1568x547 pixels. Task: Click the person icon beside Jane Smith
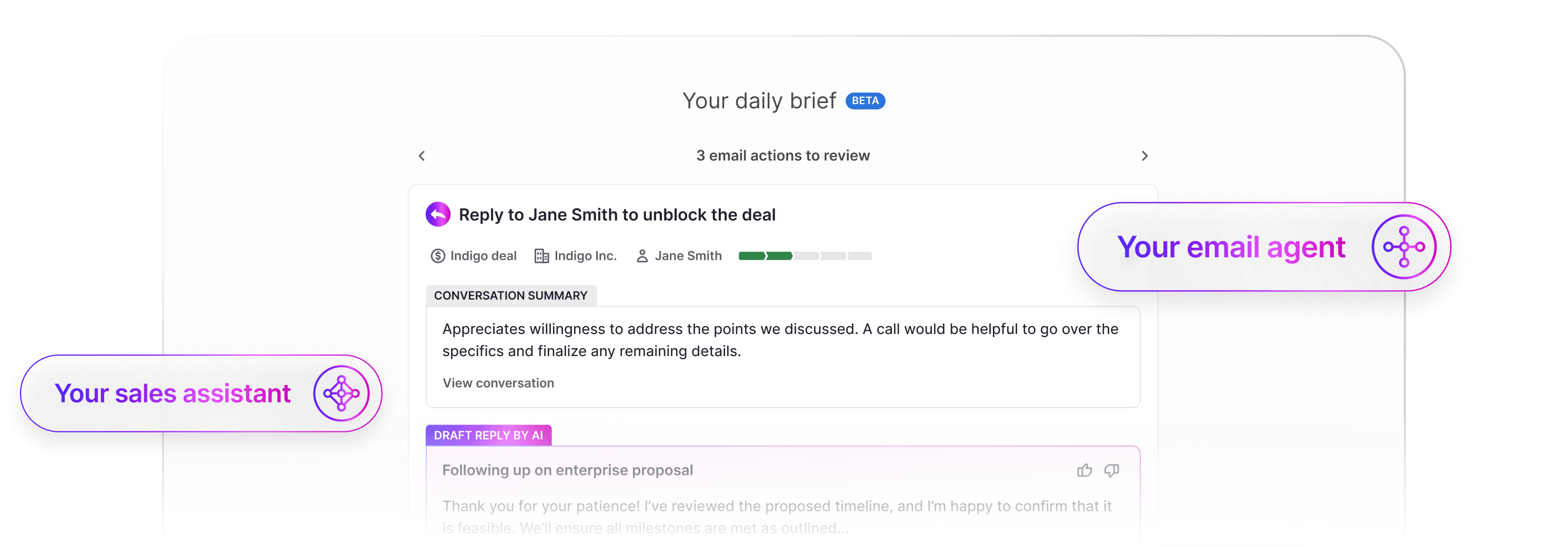(x=641, y=256)
